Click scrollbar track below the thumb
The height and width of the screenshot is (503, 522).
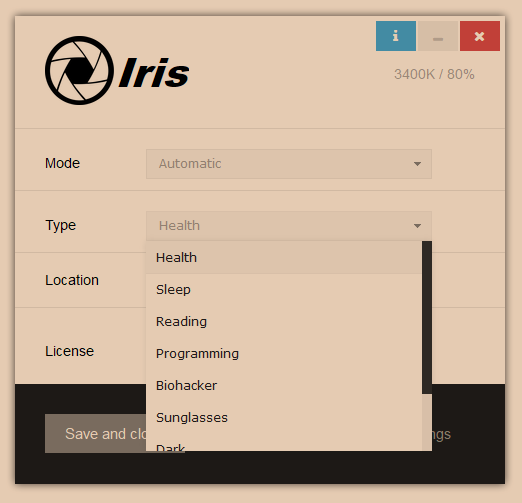(427, 422)
